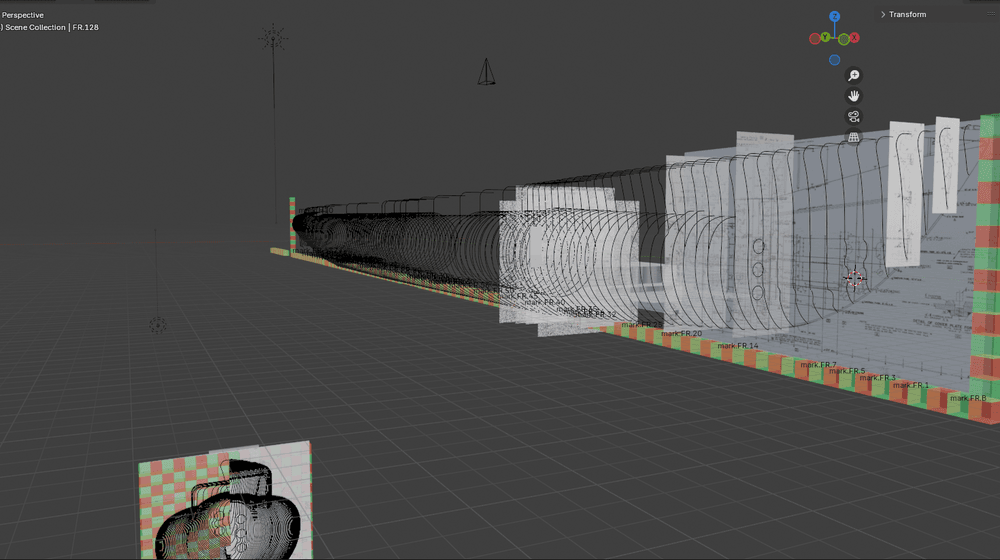
Task: Click the Transform panel drag grip dots
Action: 991,14
